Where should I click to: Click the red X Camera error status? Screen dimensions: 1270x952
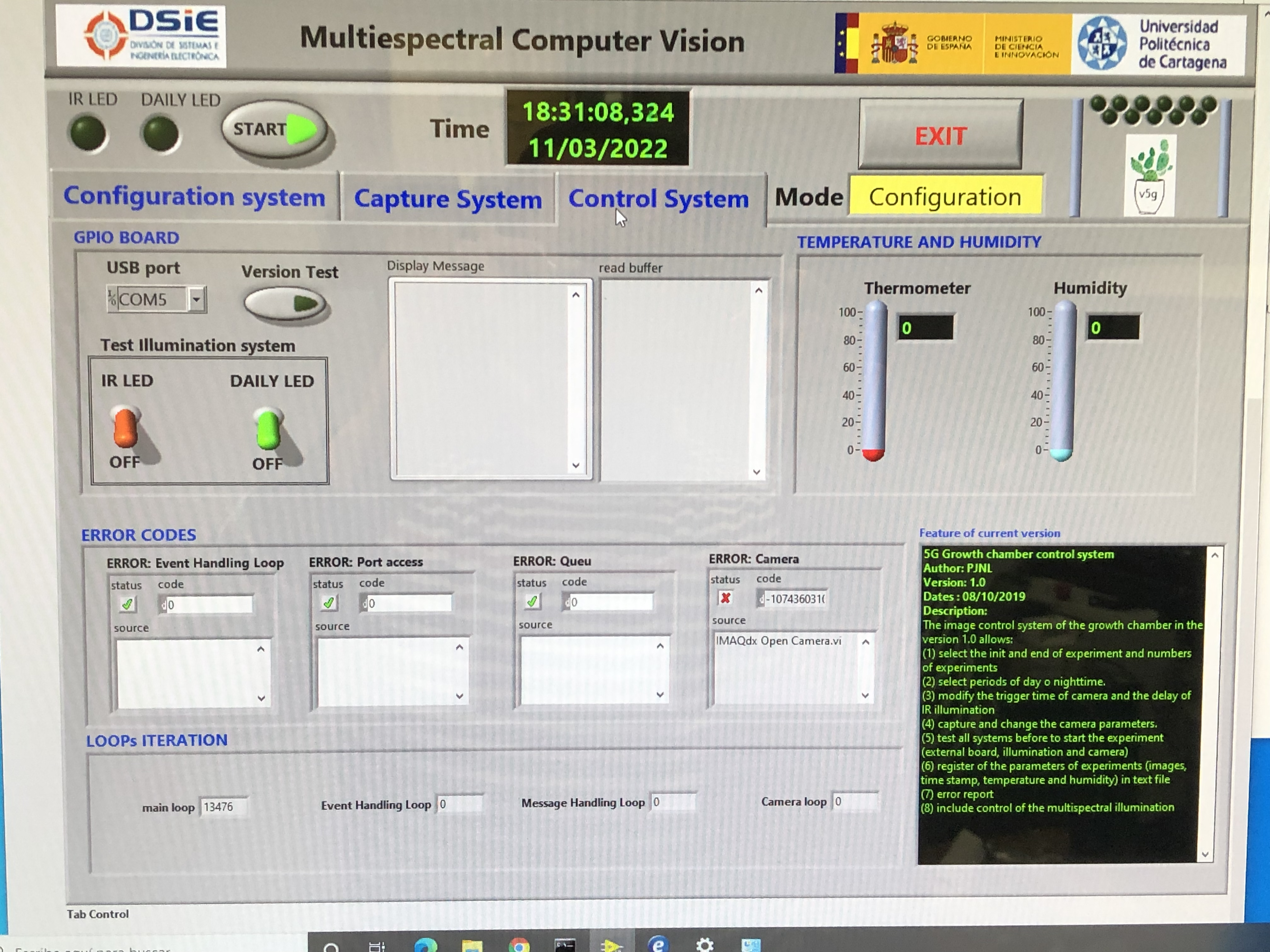point(725,598)
